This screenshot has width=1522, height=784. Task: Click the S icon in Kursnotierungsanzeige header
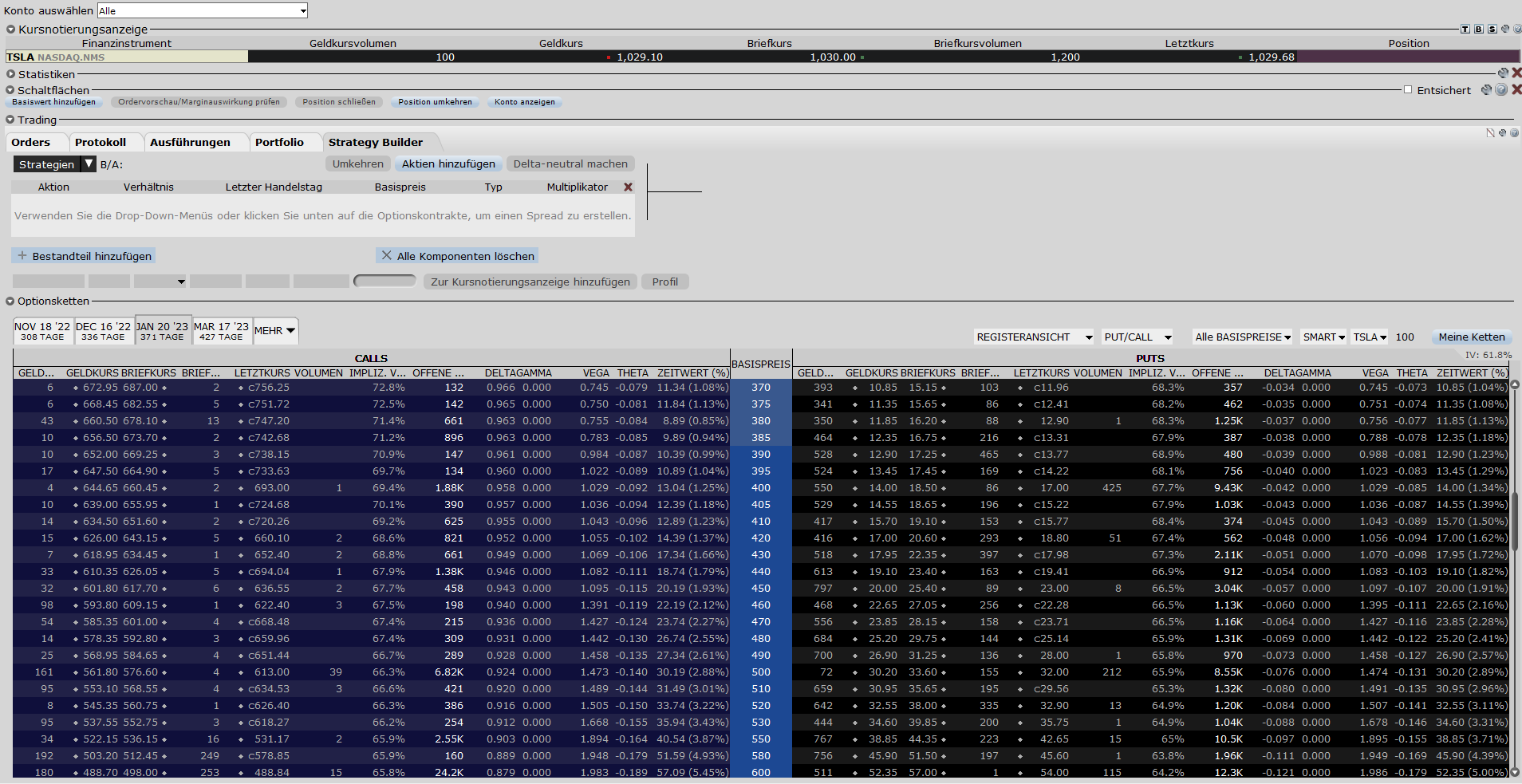(x=1492, y=29)
